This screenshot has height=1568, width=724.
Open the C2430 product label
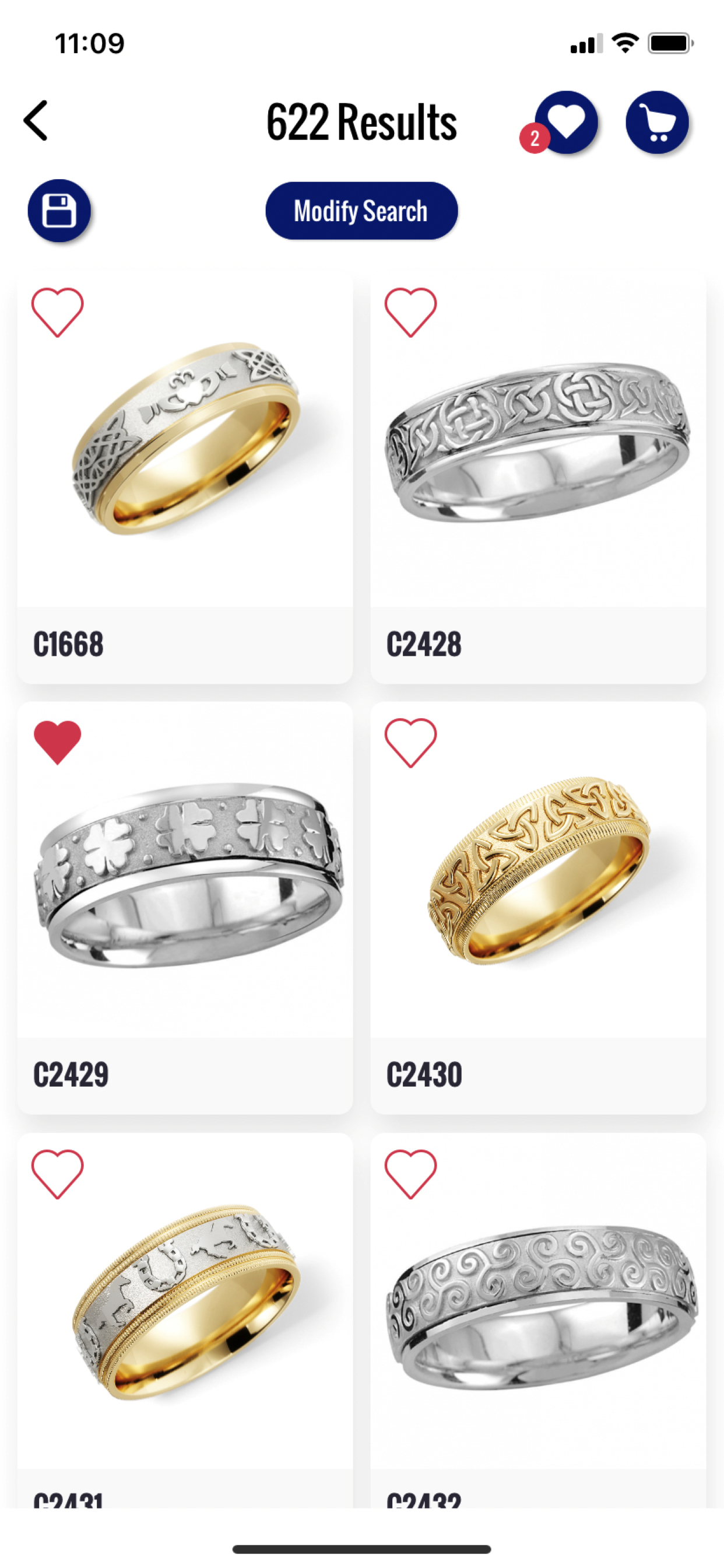pyautogui.click(x=424, y=1074)
